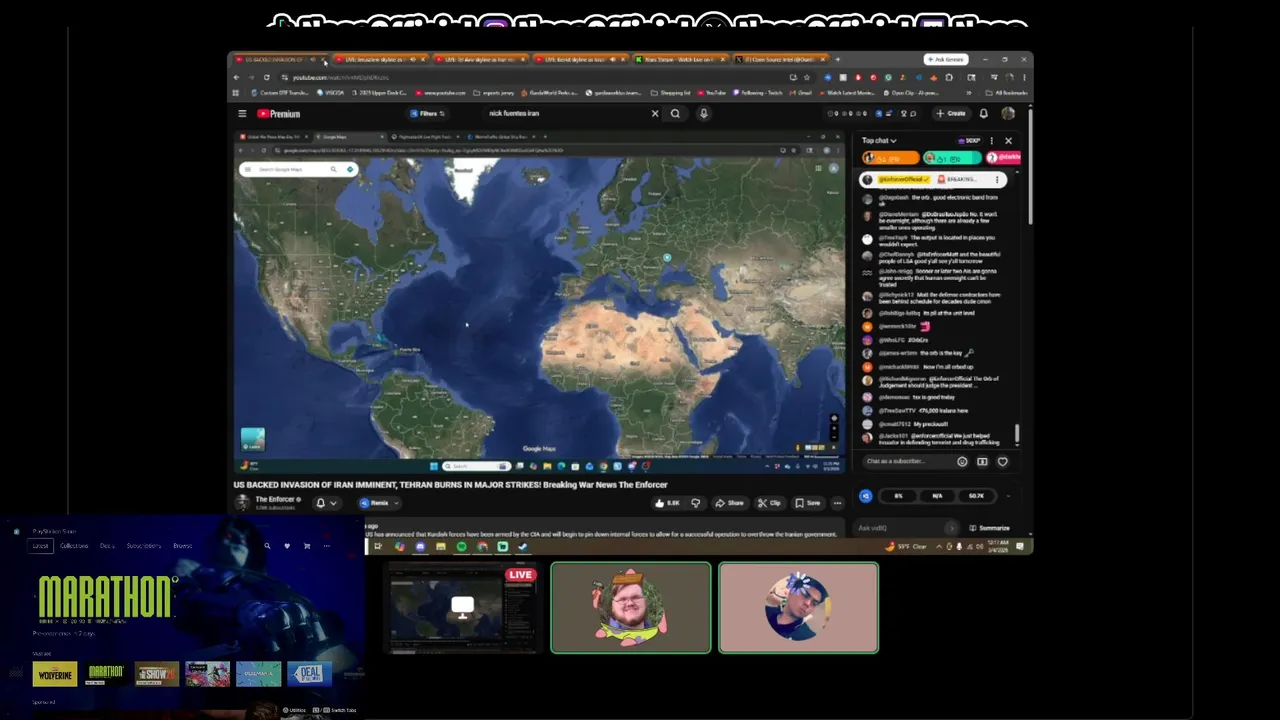This screenshot has width=1280, height=720.
Task: Go to YouTube Premium home logo
Action: (279, 114)
